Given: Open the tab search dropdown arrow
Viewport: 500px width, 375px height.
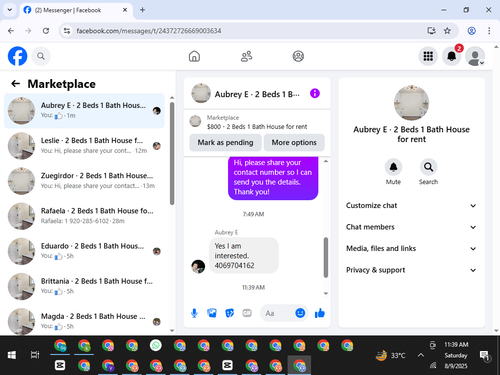Looking at the screenshot, I should [10, 10].
